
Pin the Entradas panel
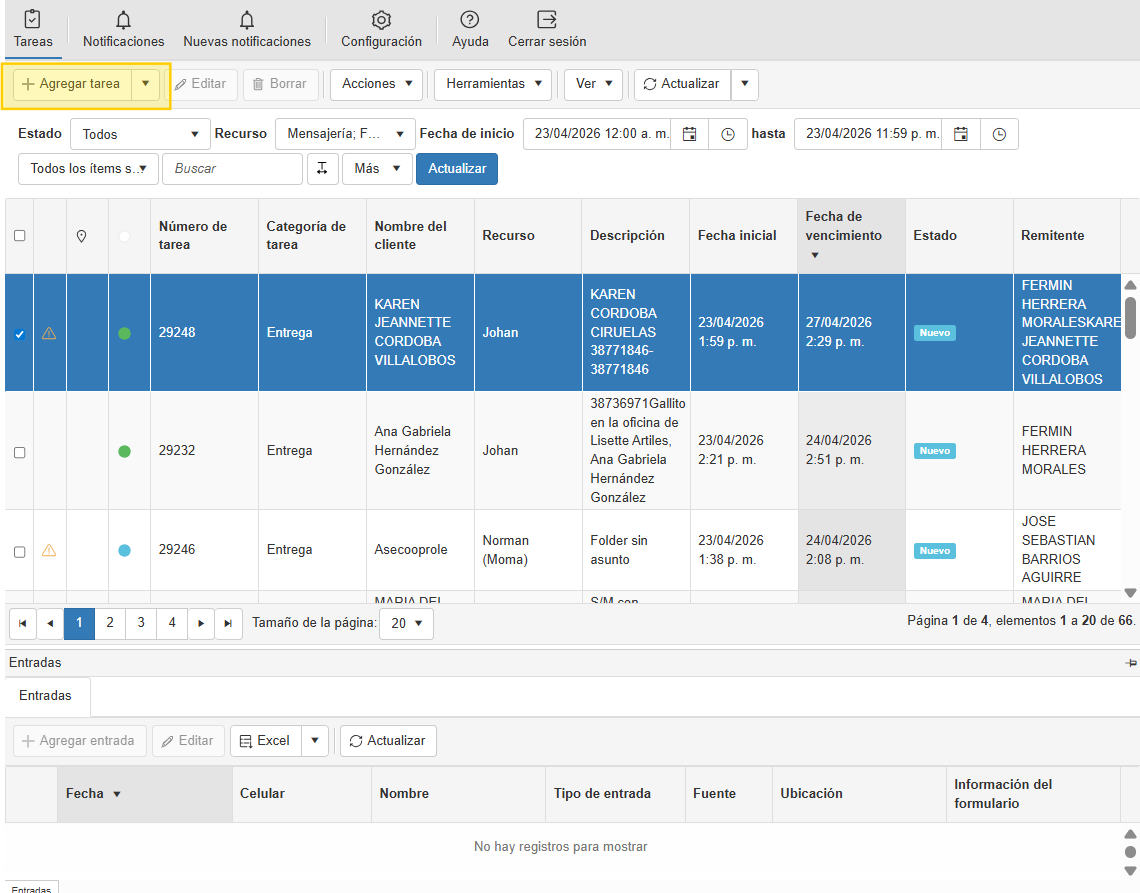(1131, 663)
